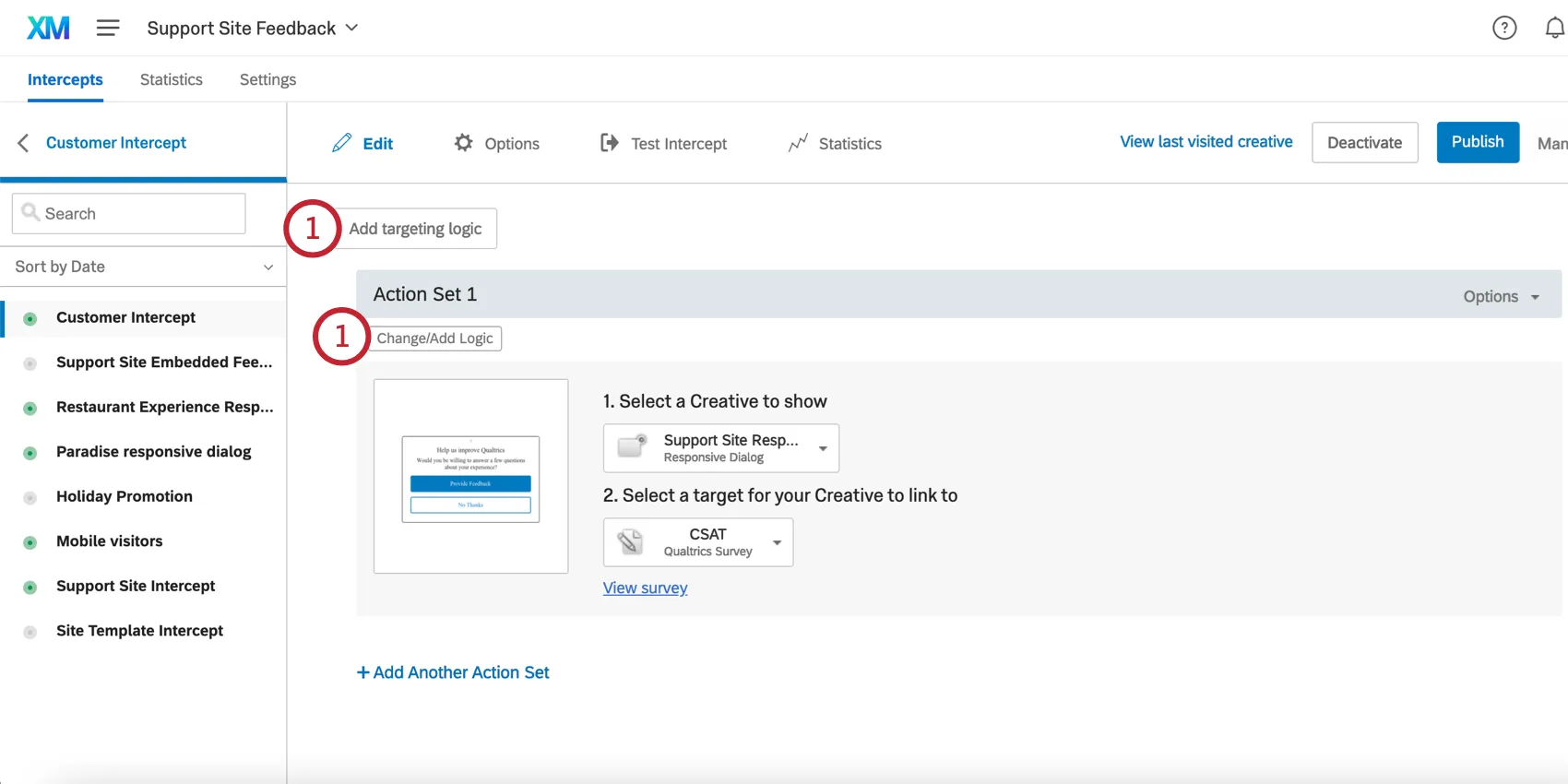Viewport: 1568px width, 784px height.
Task: Expand the Sort by Date dropdown
Action: (x=143, y=267)
